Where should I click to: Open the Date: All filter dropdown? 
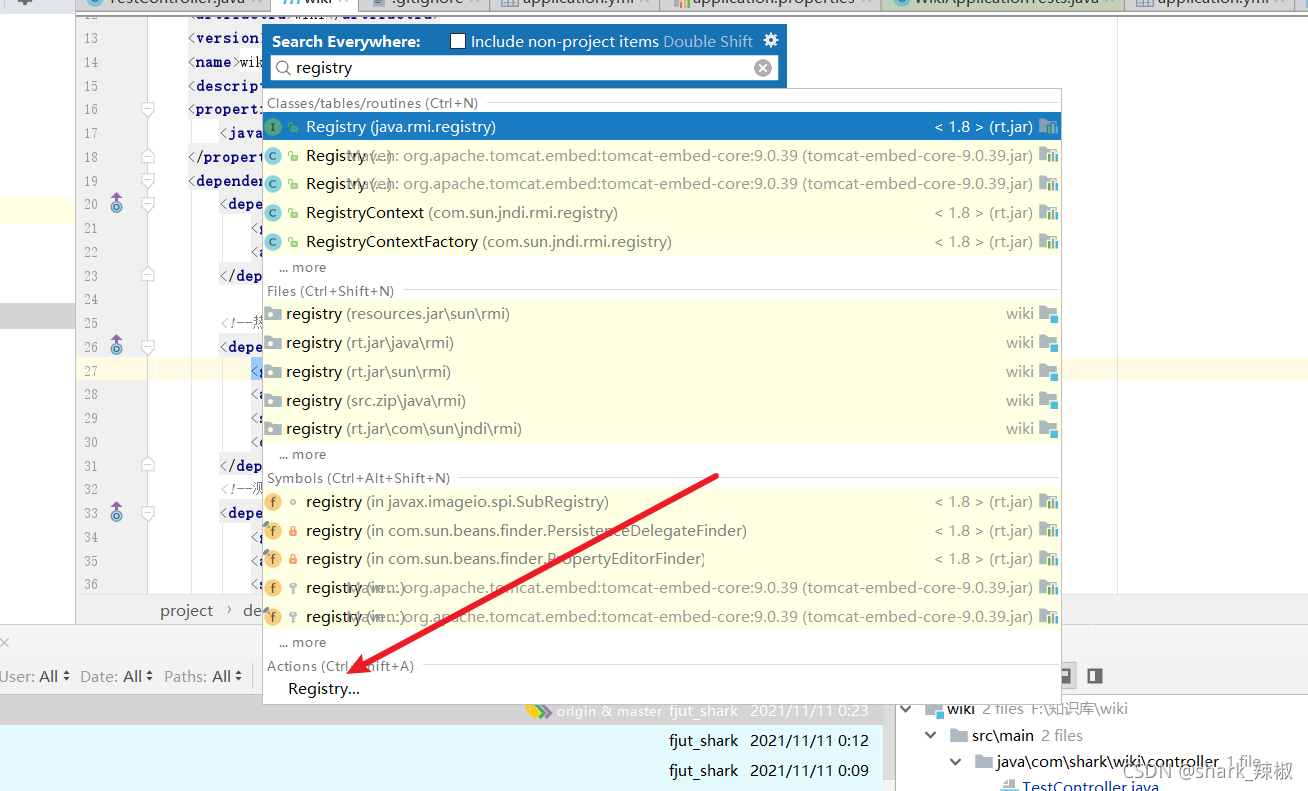(x=117, y=677)
